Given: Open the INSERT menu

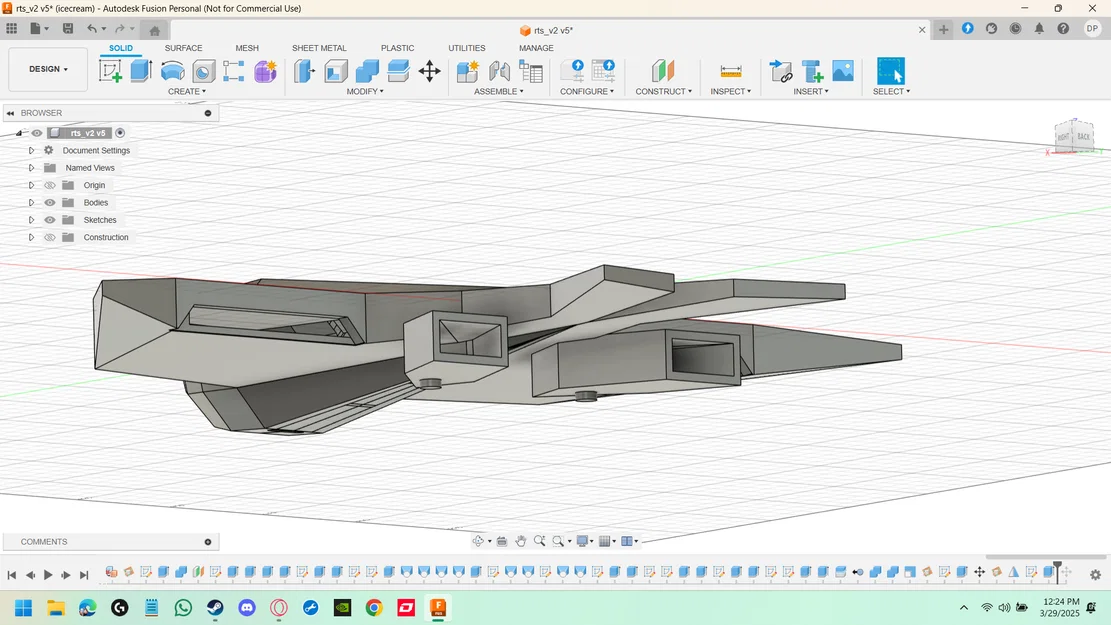Looking at the screenshot, I should 811,91.
